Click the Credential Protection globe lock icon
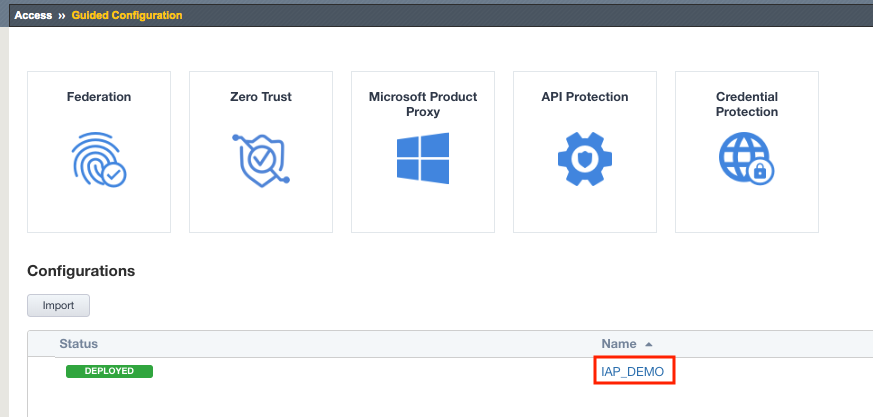The image size is (873, 417). click(747, 159)
